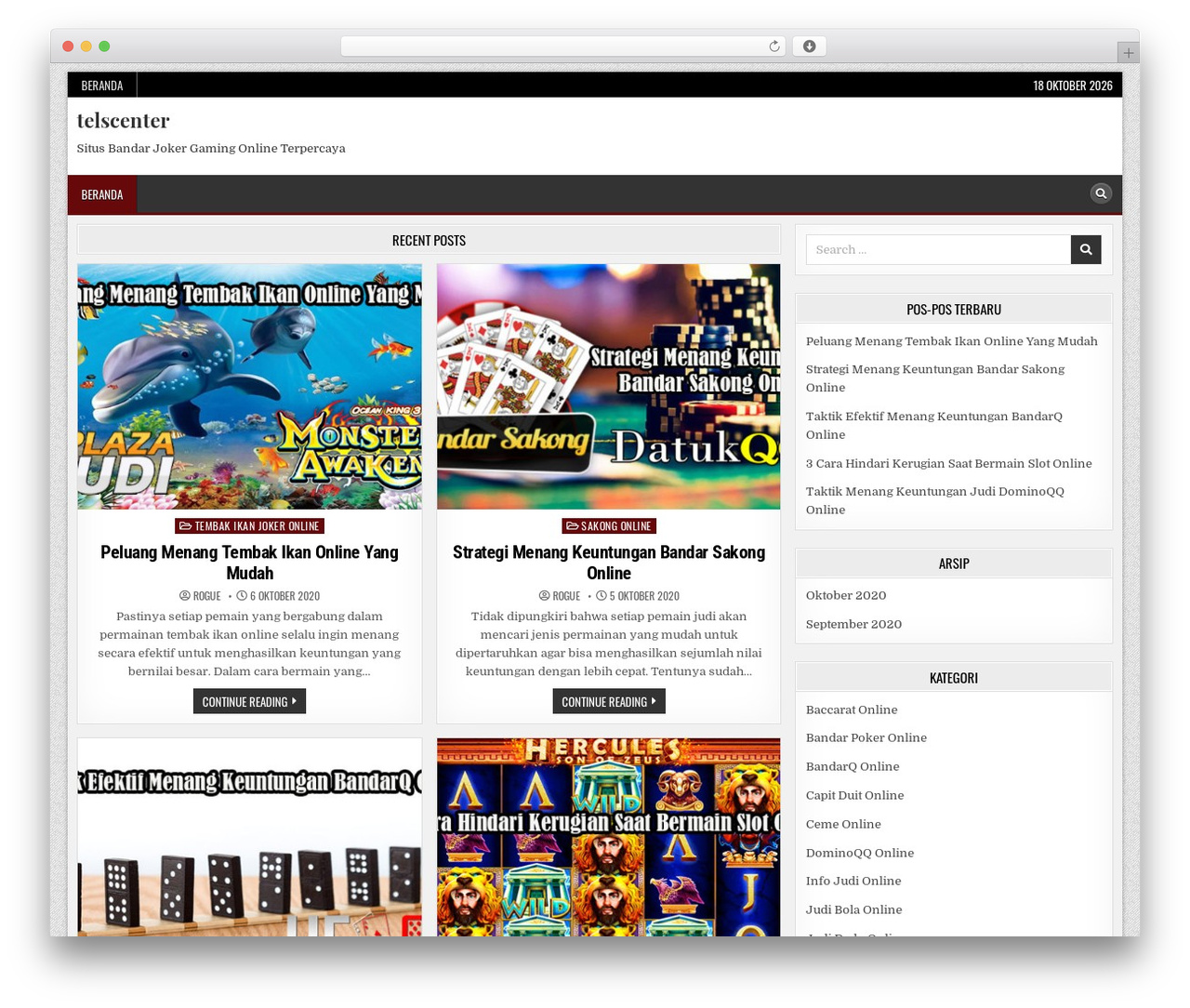
Task: Open the telscenter site title
Action: 123,120
